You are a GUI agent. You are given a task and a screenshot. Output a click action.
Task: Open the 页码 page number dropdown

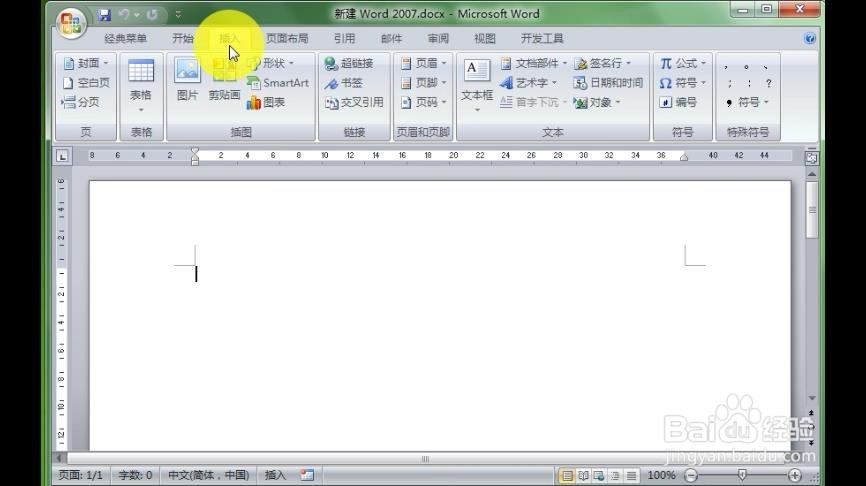click(x=423, y=102)
